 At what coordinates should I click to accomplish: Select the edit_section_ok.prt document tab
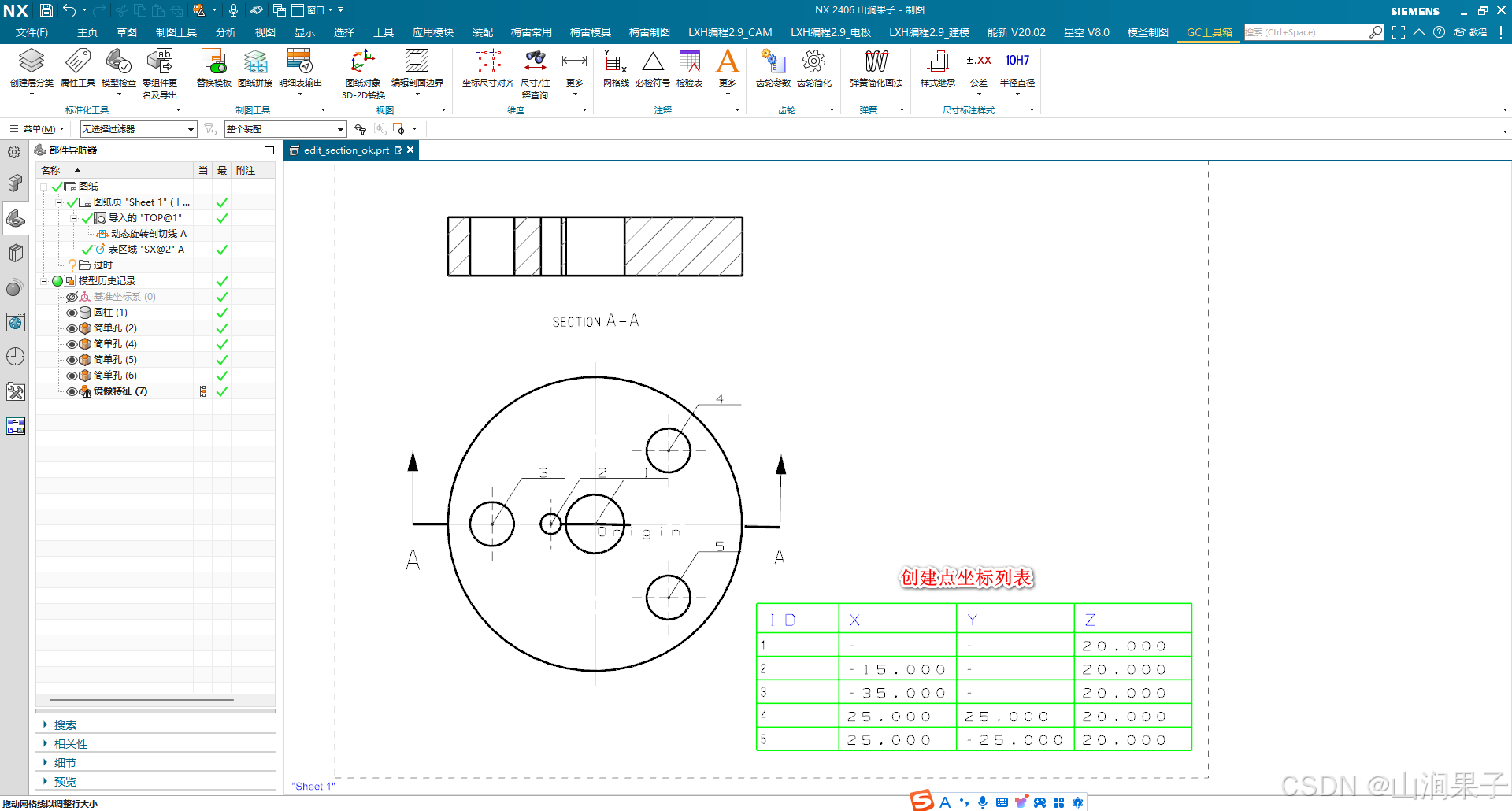click(346, 150)
